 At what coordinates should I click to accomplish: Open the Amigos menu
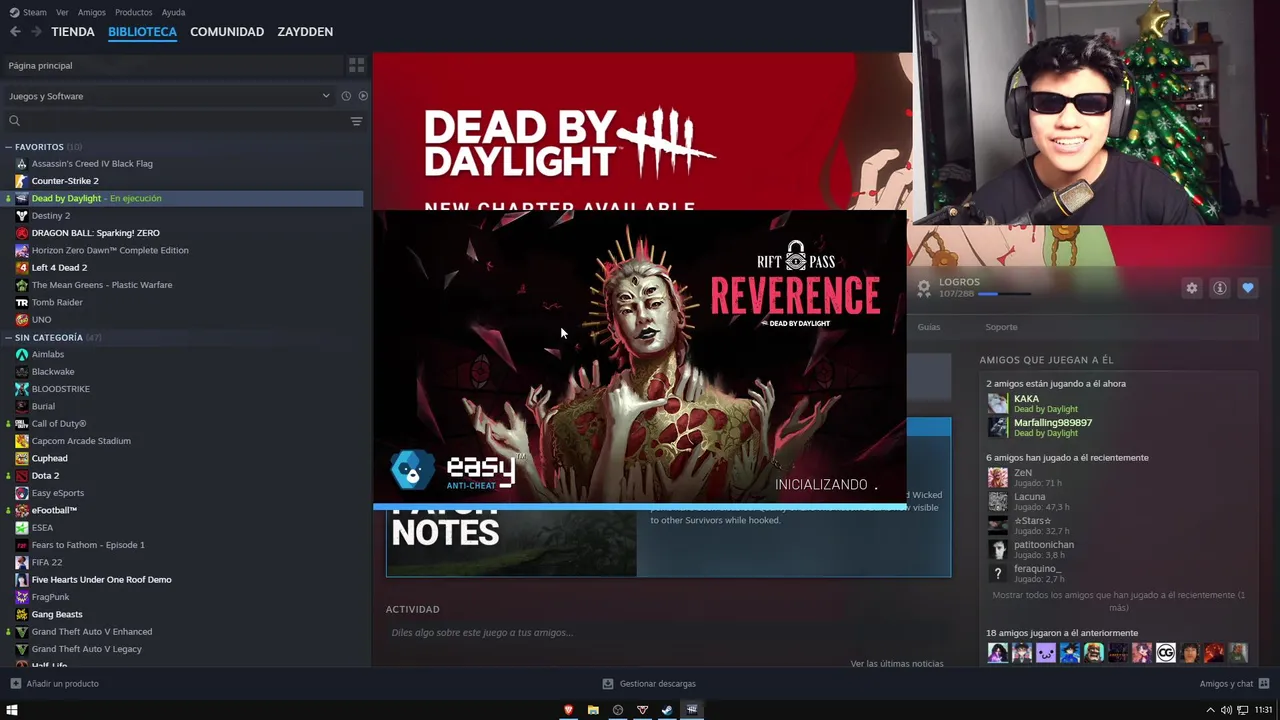(x=91, y=12)
